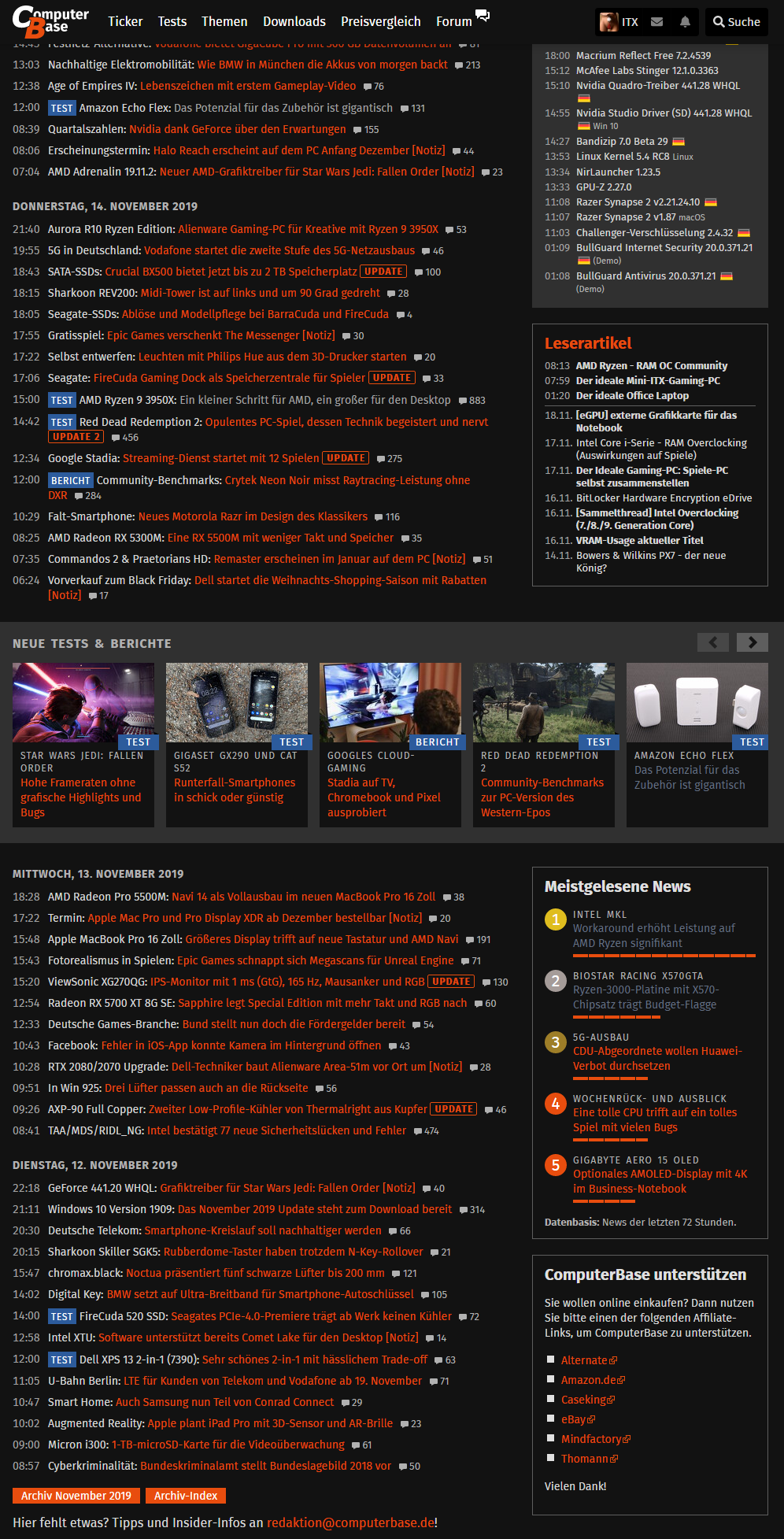Open GPU-Z 2.27.0 download
Viewport: 784px width, 1539px height.
coord(604,187)
